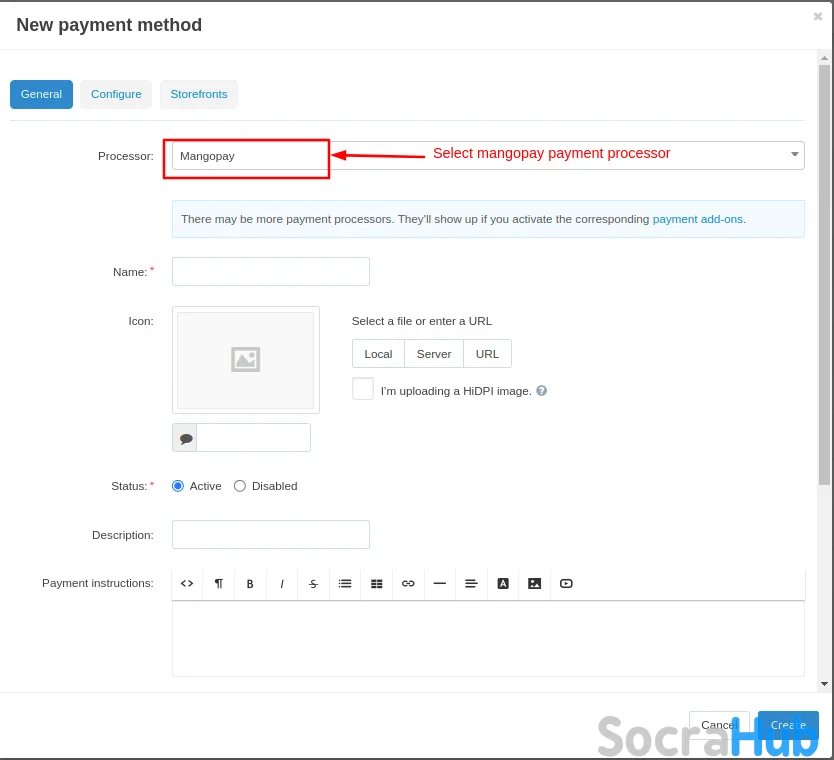
Task: Select the Disabled status radio button
Action: [x=240, y=486]
